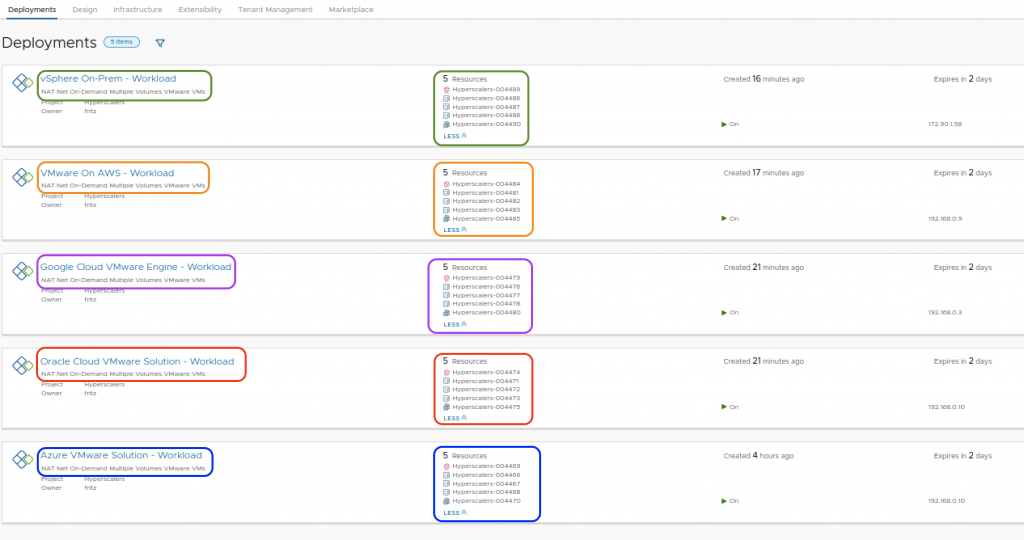
Task: Click the filter funnel icon
Action: tap(160, 43)
